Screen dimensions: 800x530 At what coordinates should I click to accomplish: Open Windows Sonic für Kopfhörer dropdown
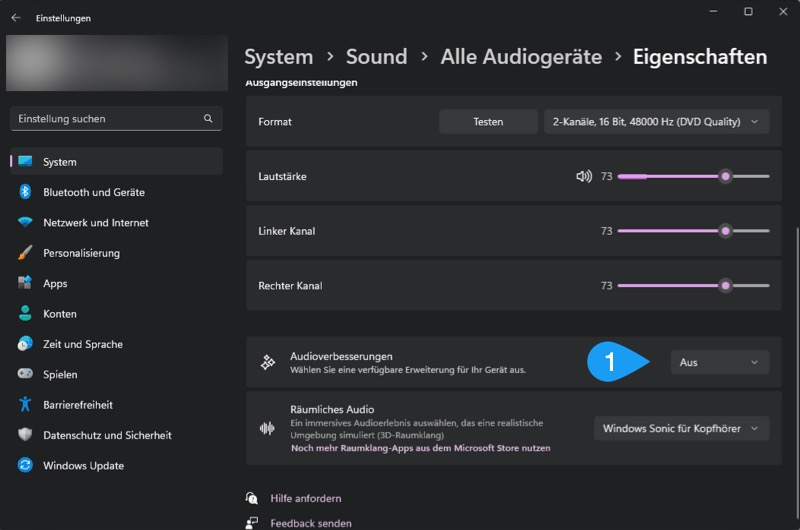681,428
